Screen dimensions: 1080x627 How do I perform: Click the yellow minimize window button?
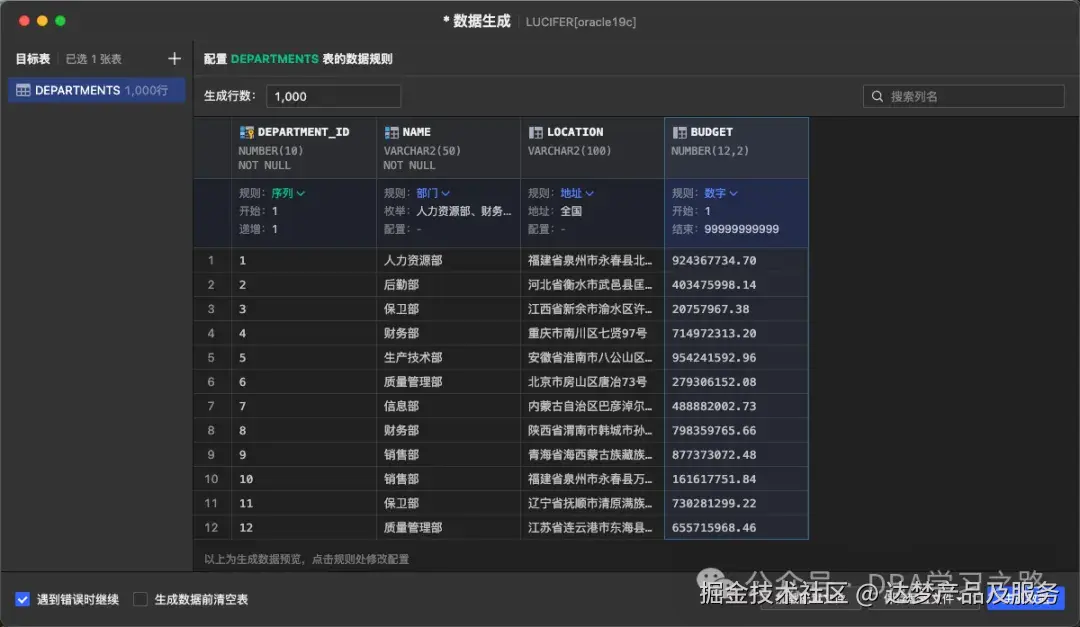[42, 21]
